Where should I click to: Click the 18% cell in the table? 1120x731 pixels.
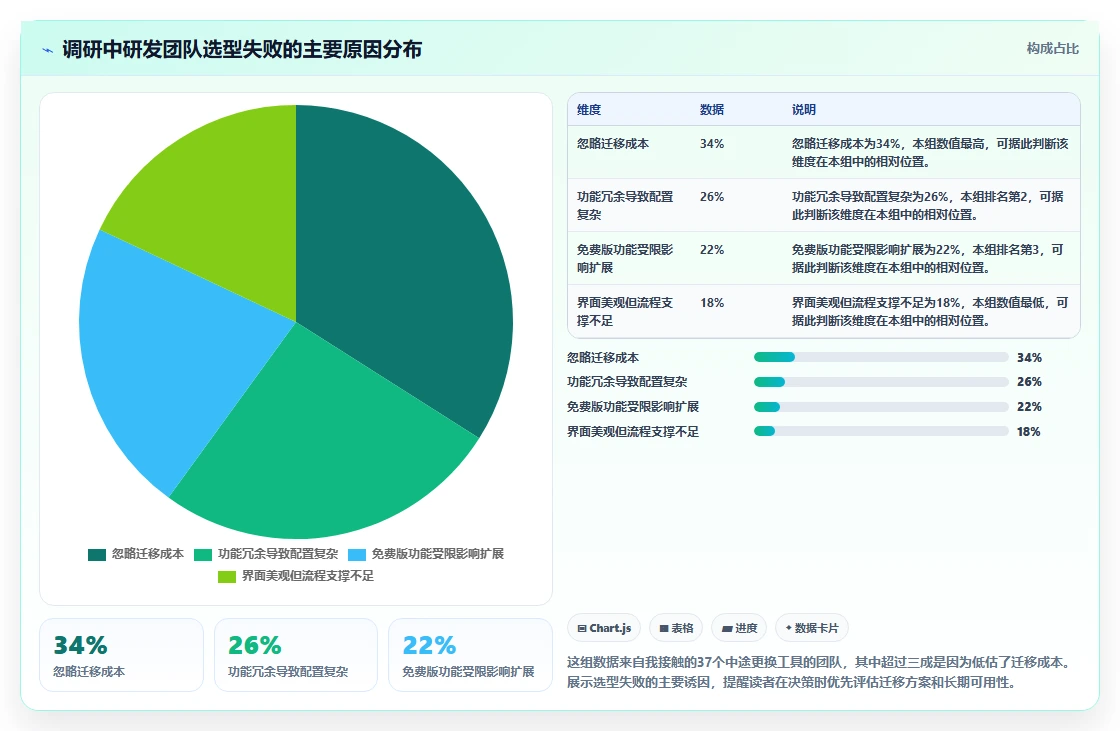pyautogui.click(x=711, y=302)
